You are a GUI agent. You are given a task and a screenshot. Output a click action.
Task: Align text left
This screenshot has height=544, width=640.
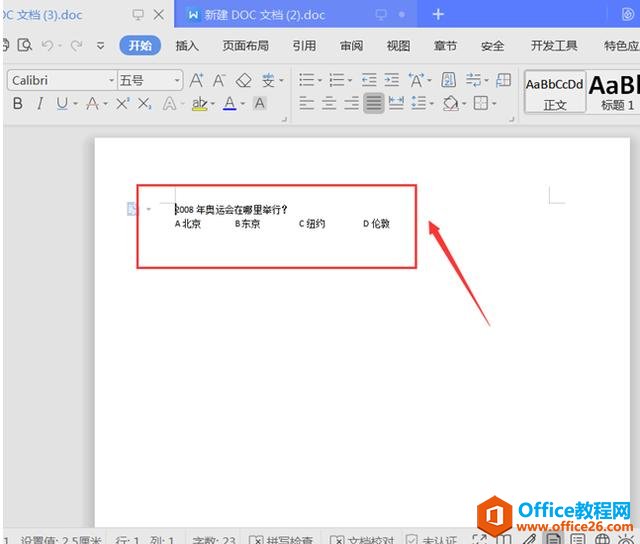point(307,103)
